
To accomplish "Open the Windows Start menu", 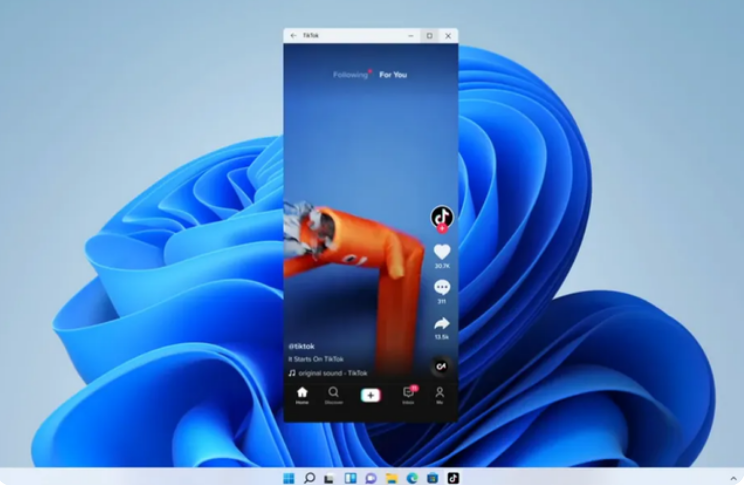I will 289,478.
